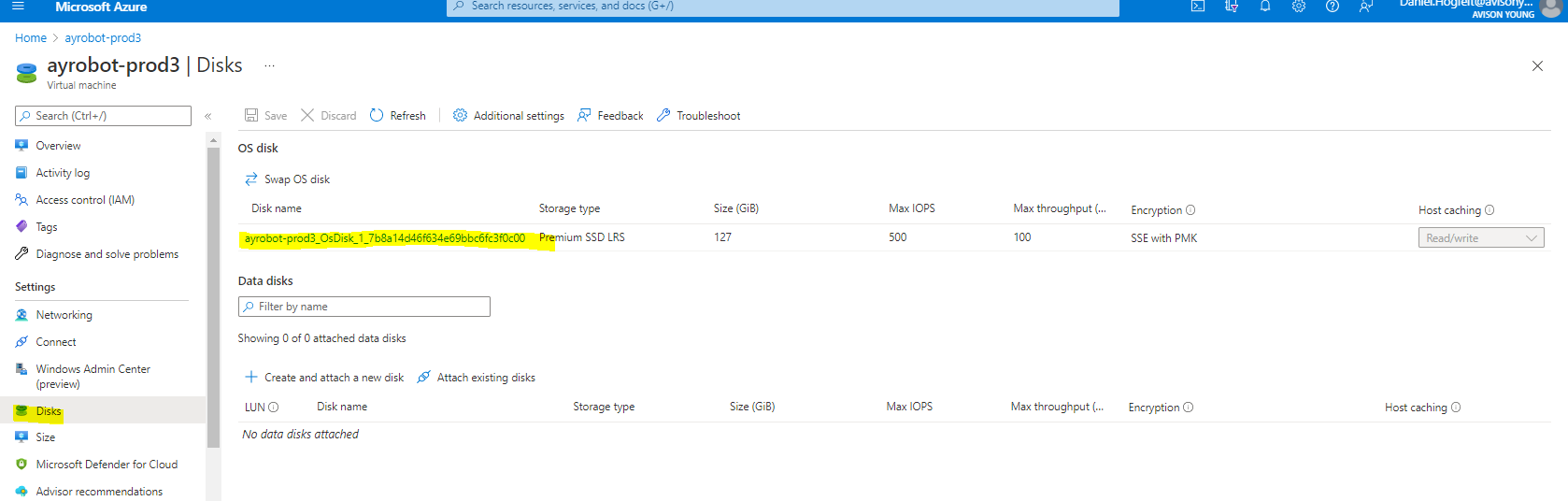This screenshot has height=501, width=1568.
Task: Open Troubleshoot
Action: [698, 115]
